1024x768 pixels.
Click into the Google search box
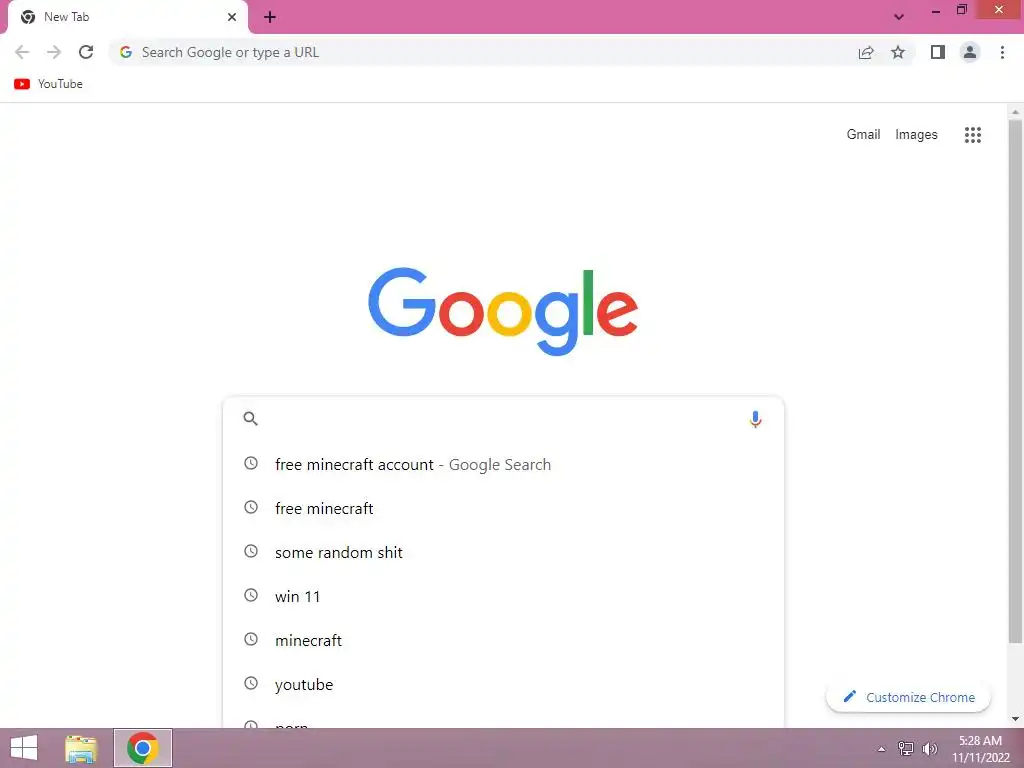coord(503,419)
